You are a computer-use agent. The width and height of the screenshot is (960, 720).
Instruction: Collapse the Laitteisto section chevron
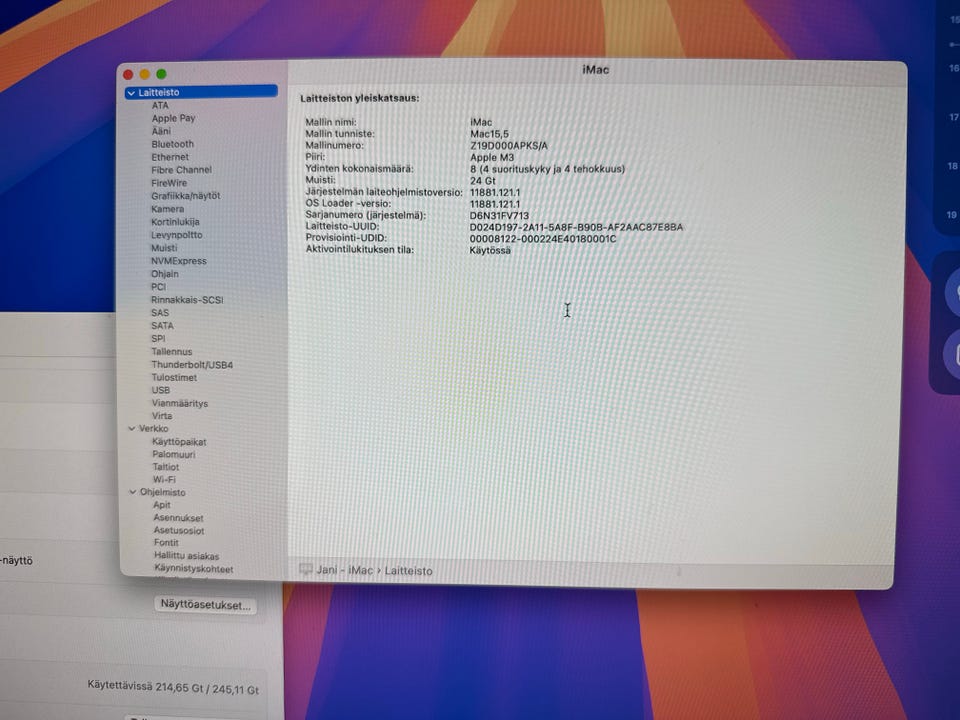[131, 93]
